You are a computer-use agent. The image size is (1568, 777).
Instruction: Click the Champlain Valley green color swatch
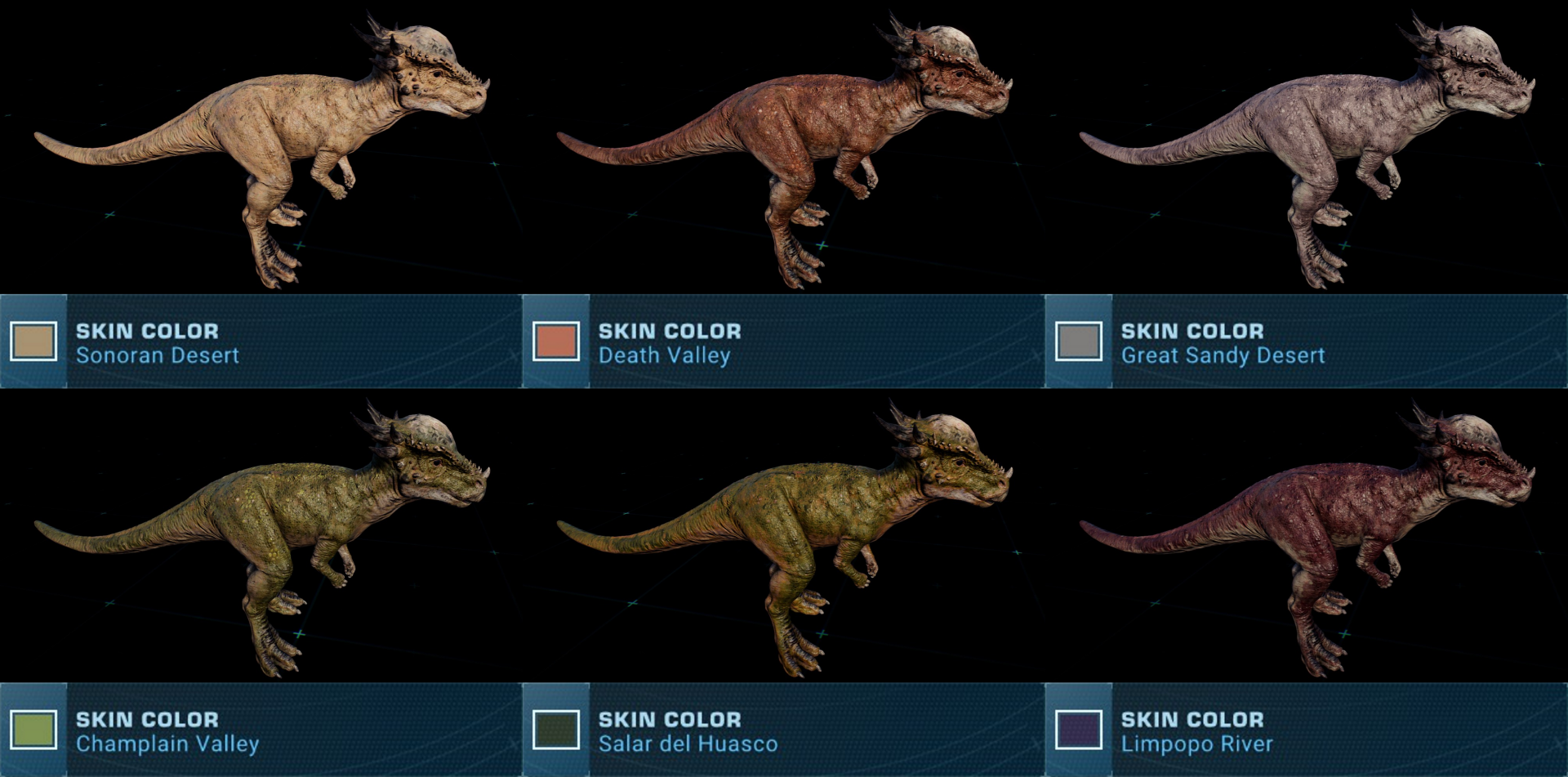pyautogui.click(x=33, y=730)
